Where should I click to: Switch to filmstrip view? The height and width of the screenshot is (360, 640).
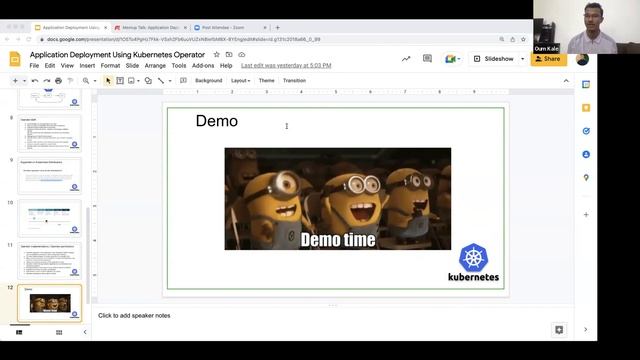pos(19,332)
